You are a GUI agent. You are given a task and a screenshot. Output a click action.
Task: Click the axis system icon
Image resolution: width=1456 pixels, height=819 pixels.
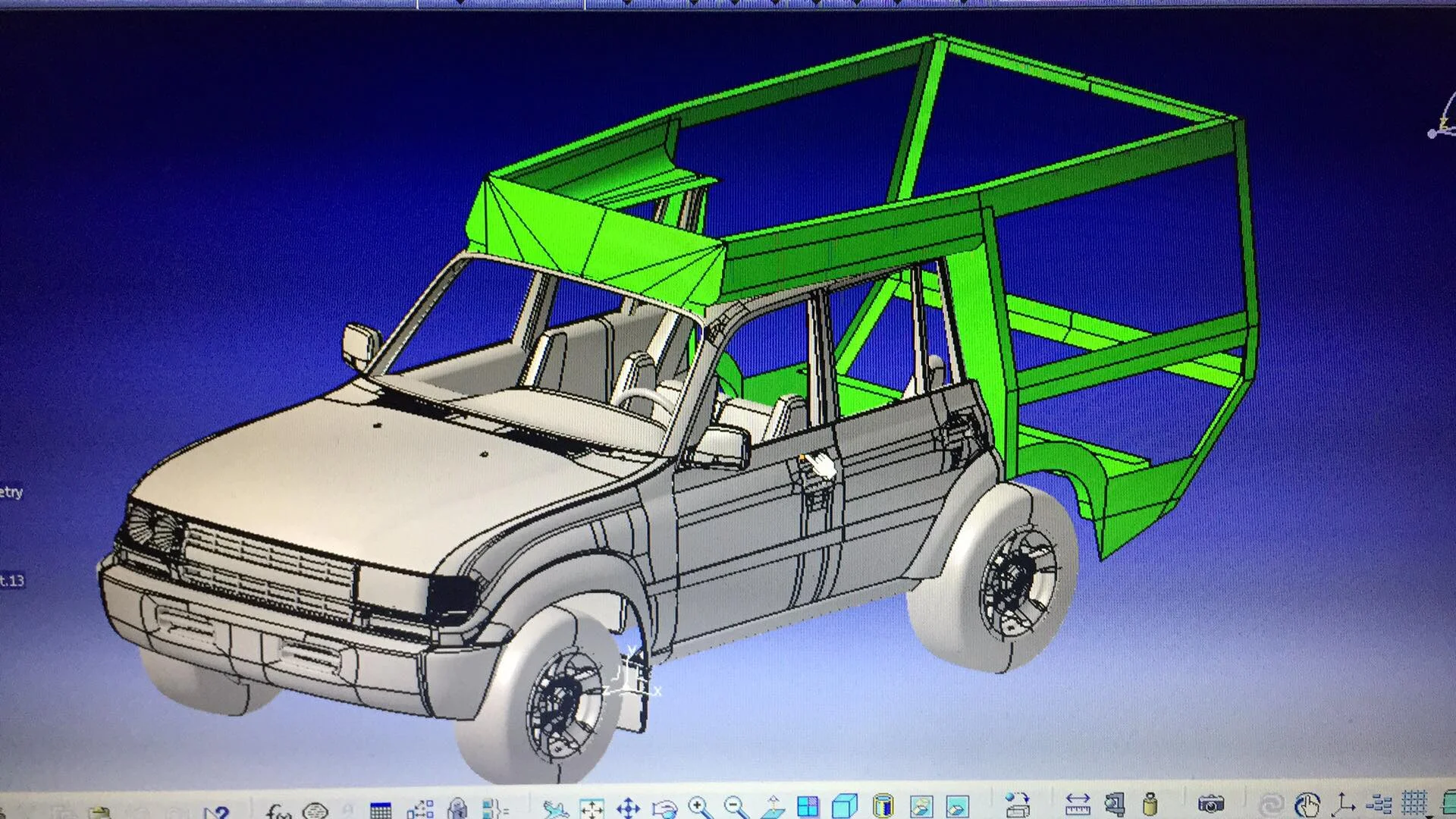[1344, 803]
